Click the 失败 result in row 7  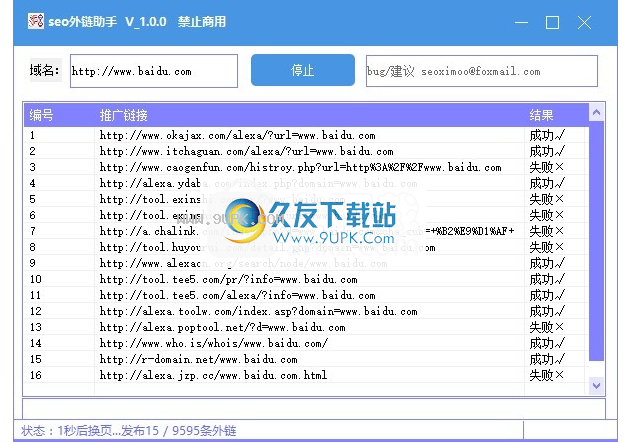(x=547, y=231)
